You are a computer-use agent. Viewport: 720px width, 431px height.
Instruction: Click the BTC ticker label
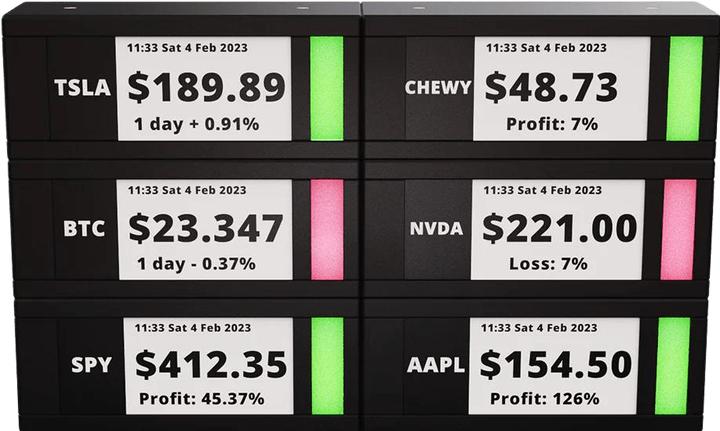[x=84, y=229]
